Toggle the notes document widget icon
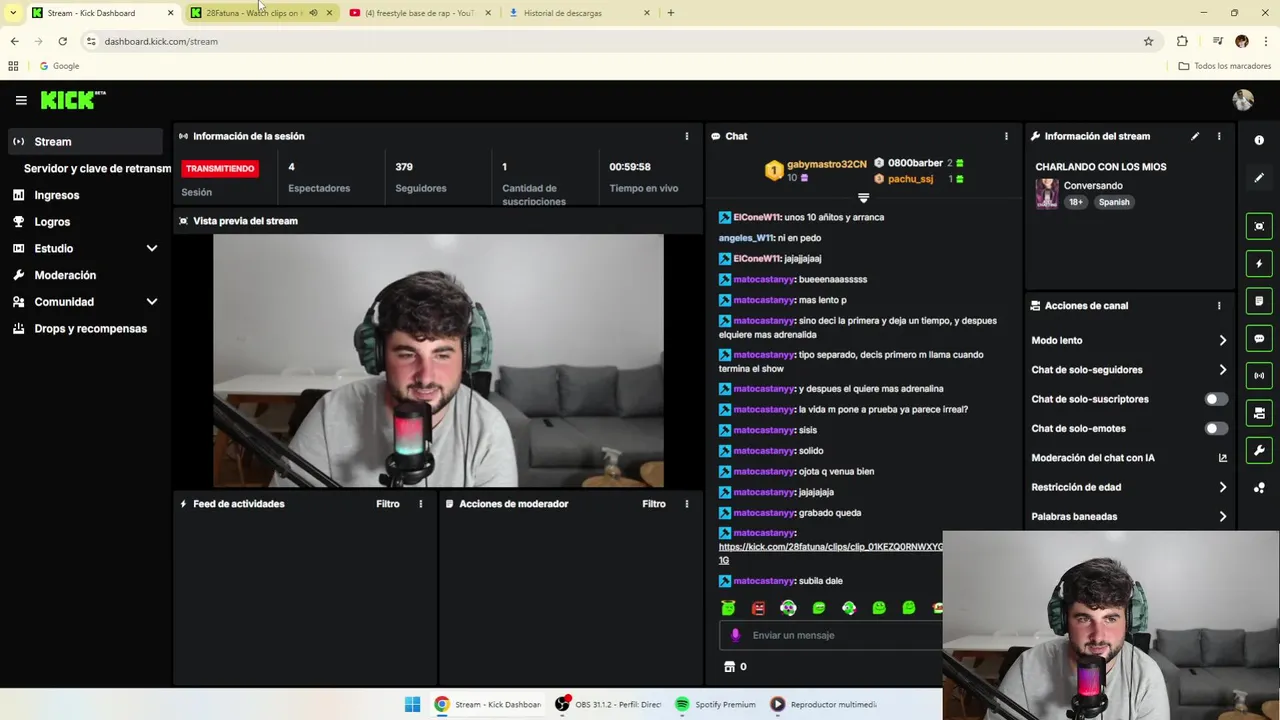 (1259, 301)
